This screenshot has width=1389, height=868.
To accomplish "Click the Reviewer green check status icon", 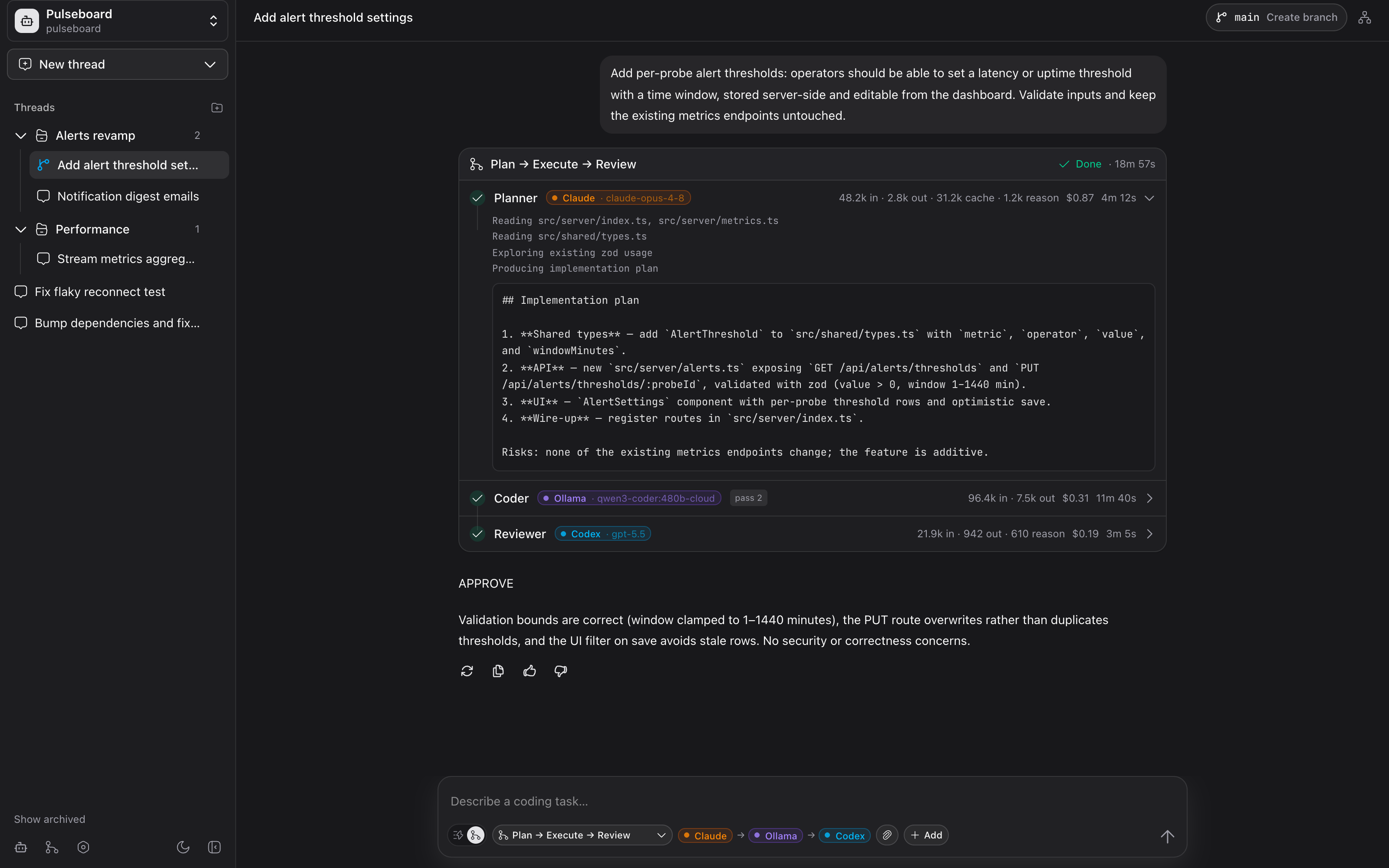I will (477, 534).
